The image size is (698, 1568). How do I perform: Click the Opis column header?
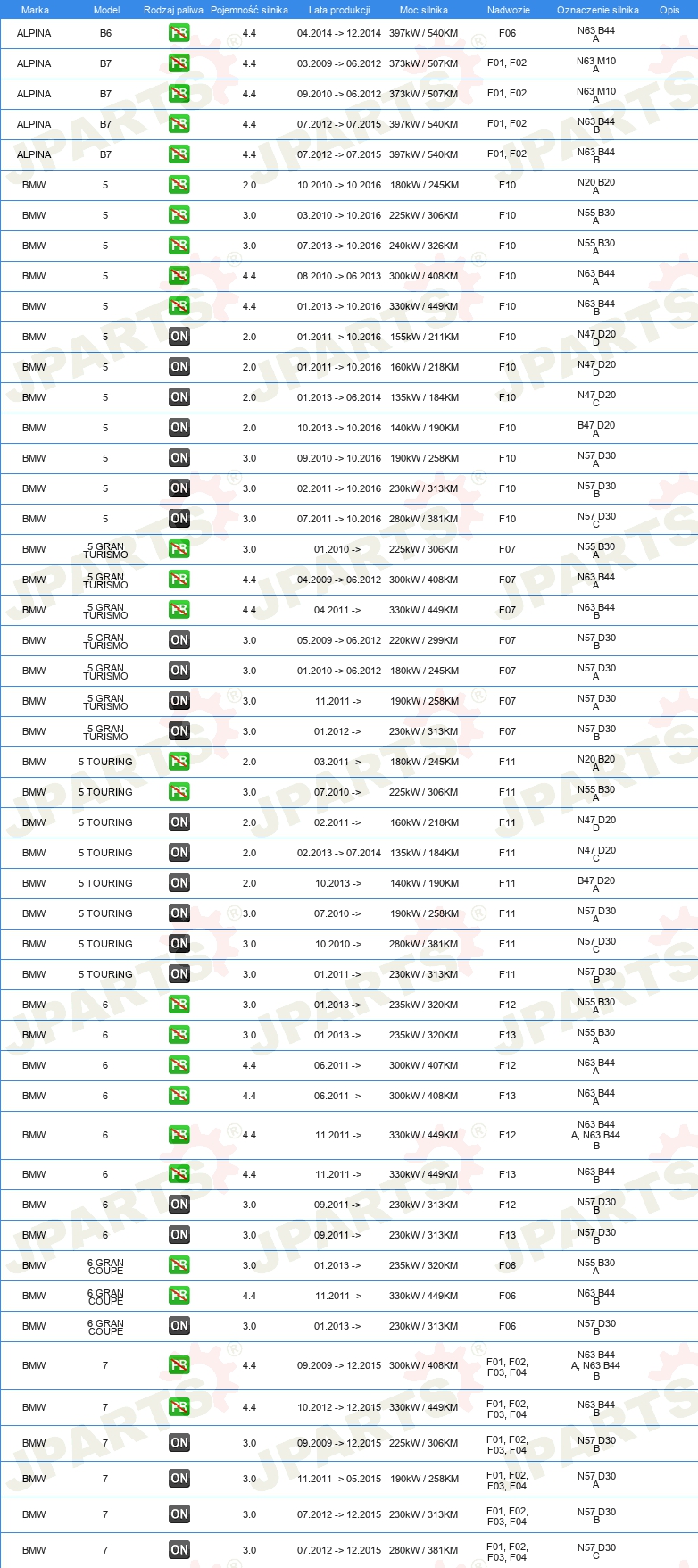click(669, 10)
